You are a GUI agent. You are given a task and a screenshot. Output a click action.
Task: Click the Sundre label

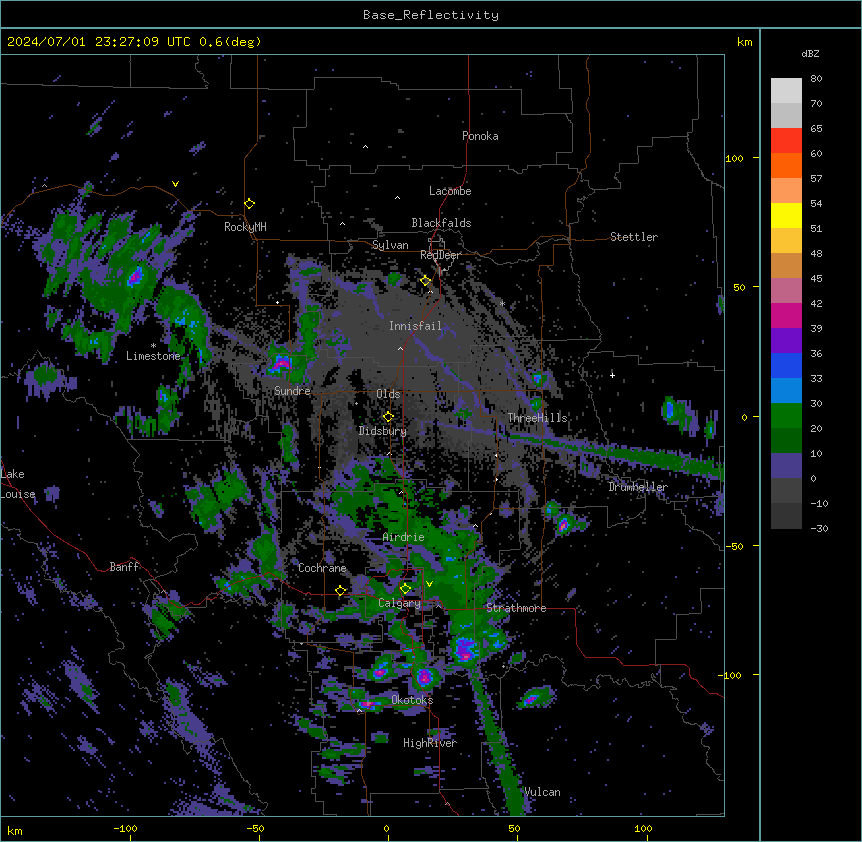pyautogui.click(x=292, y=391)
